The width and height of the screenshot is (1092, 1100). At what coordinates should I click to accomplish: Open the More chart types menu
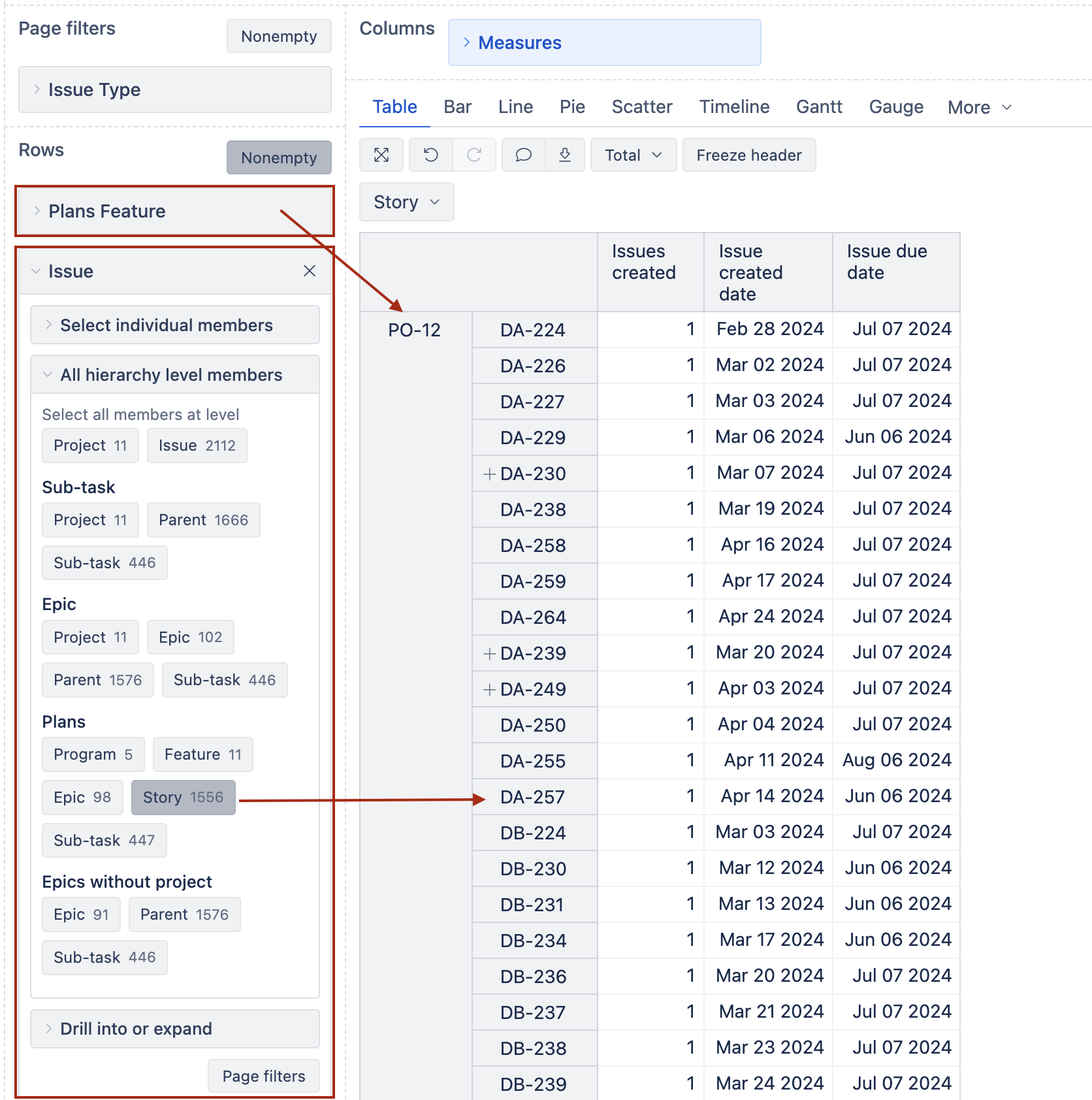[979, 107]
